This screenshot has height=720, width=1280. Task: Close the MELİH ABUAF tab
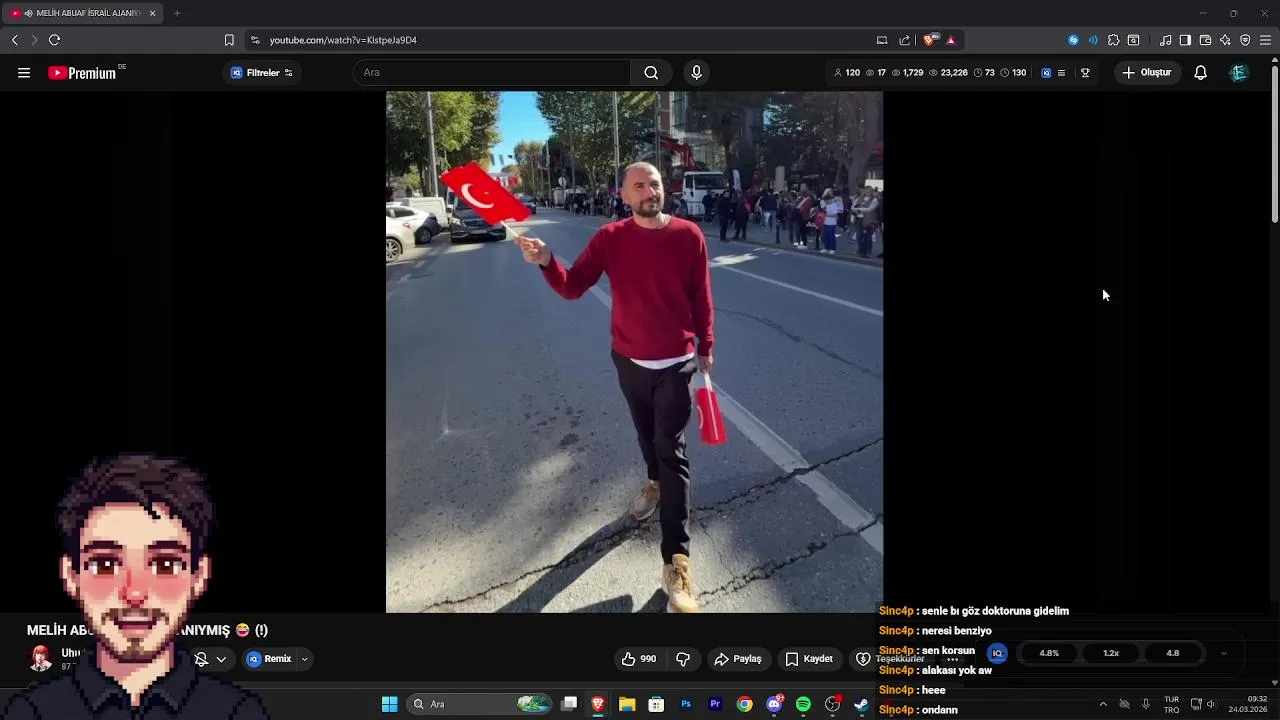point(152,13)
